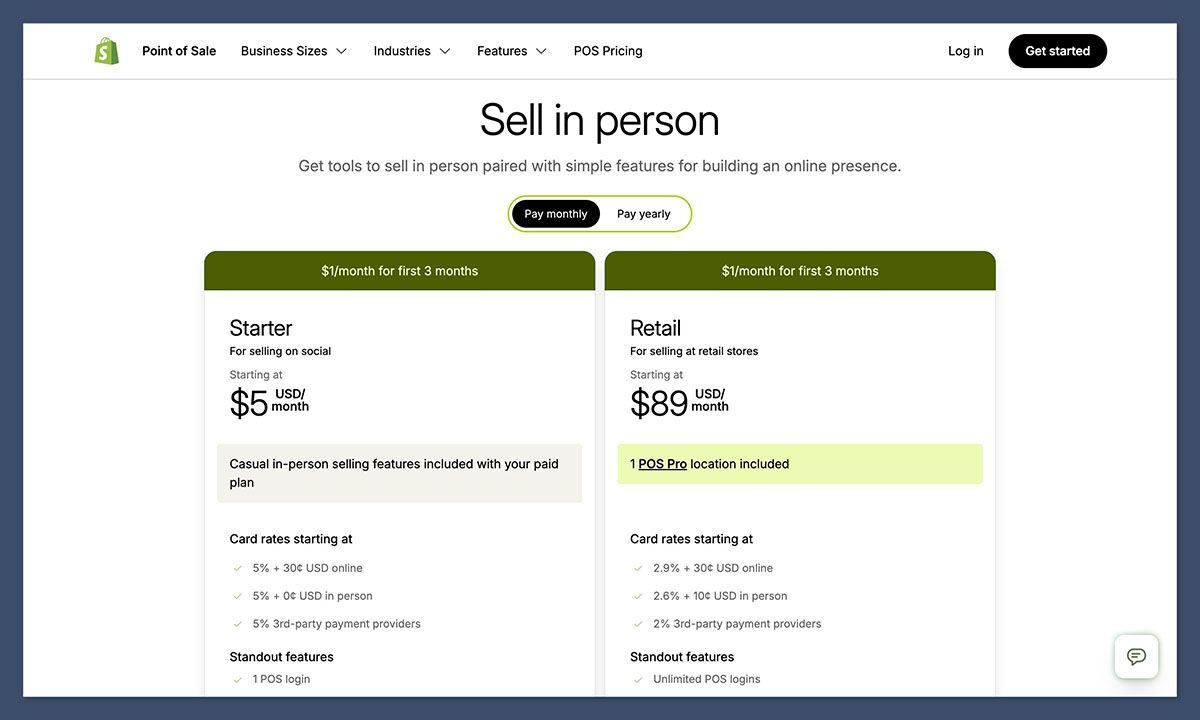Click the Log in link
The height and width of the screenshot is (720, 1200).
click(x=965, y=51)
